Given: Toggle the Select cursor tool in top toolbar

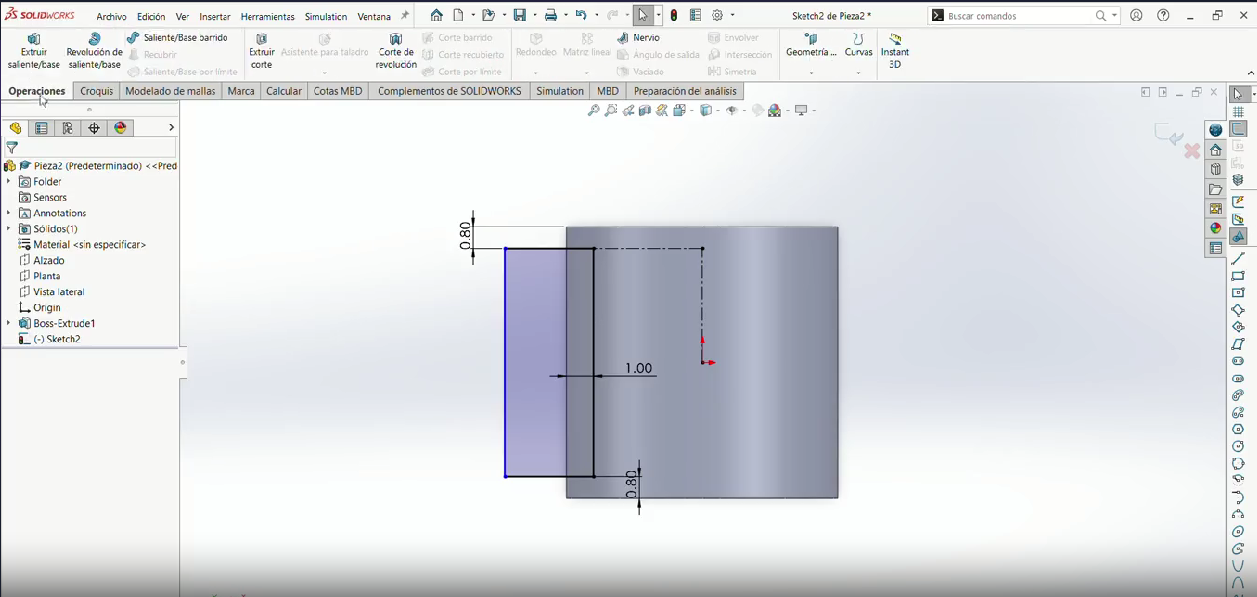Looking at the screenshot, I should tap(643, 15).
